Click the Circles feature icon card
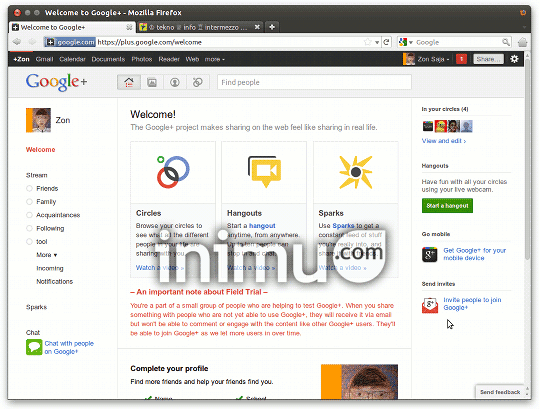The width and height of the screenshot is (540, 409). 173,172
